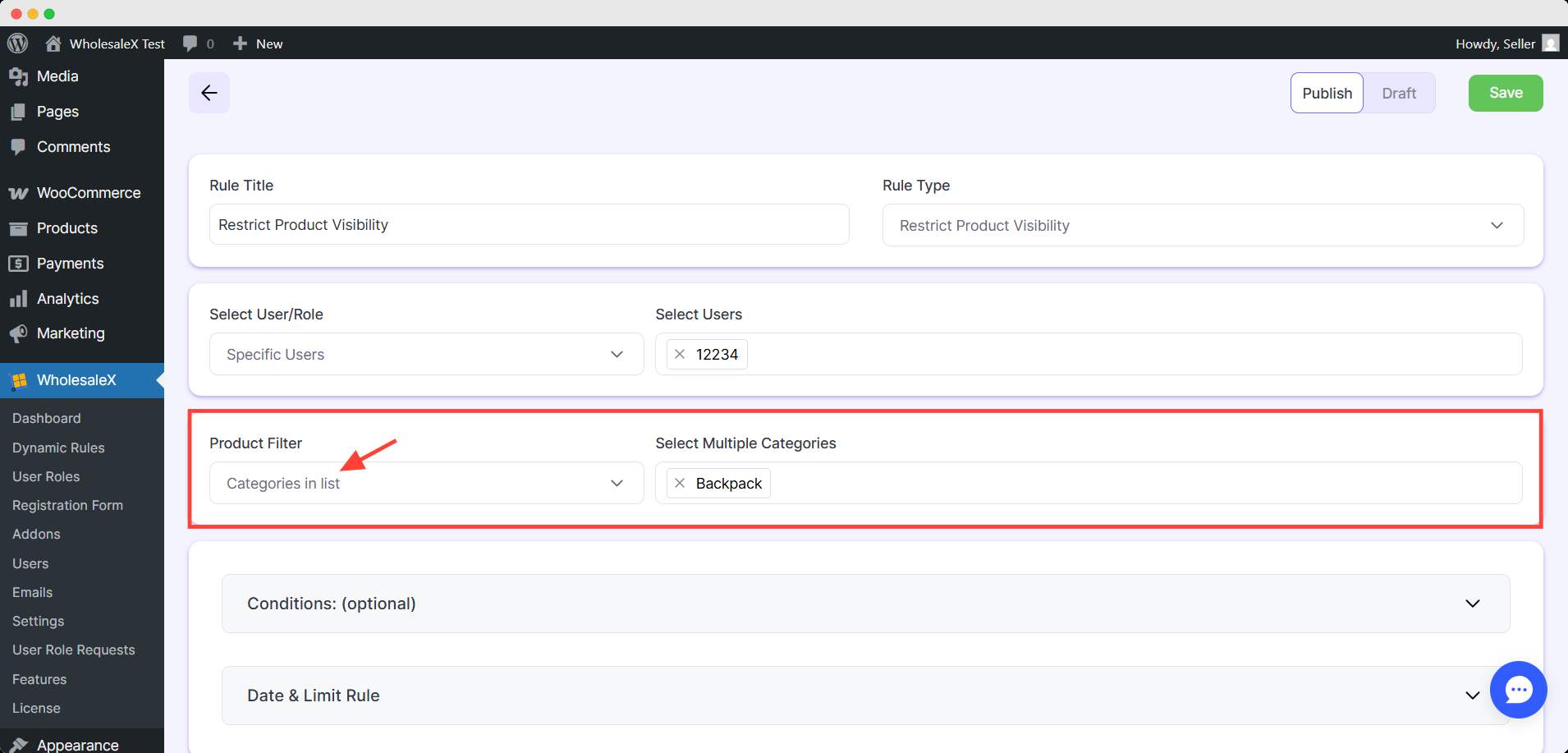Click the WooCommerce sidebar icon
This screenshot has height=753, width=1568.
(18, 193)
